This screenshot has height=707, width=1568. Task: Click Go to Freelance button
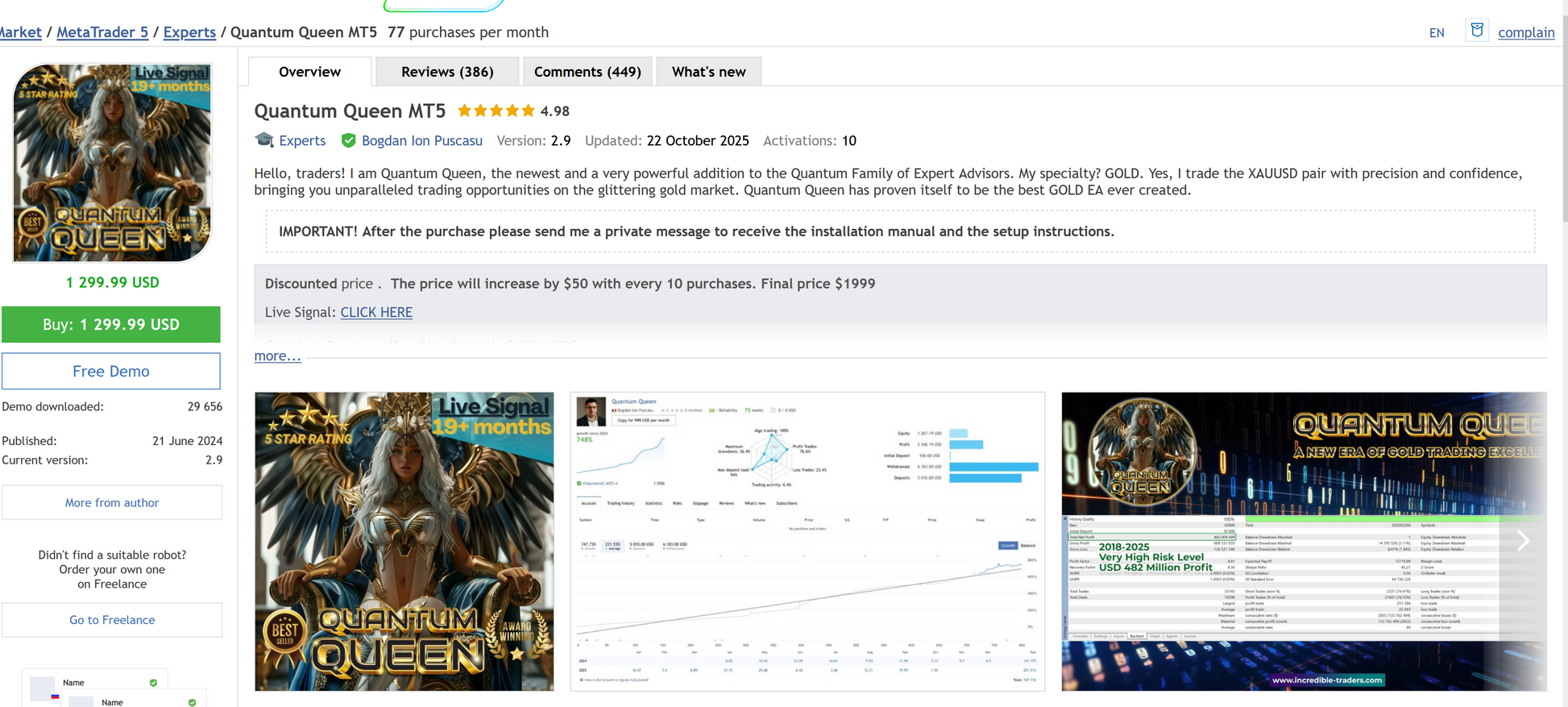(112, 620)
